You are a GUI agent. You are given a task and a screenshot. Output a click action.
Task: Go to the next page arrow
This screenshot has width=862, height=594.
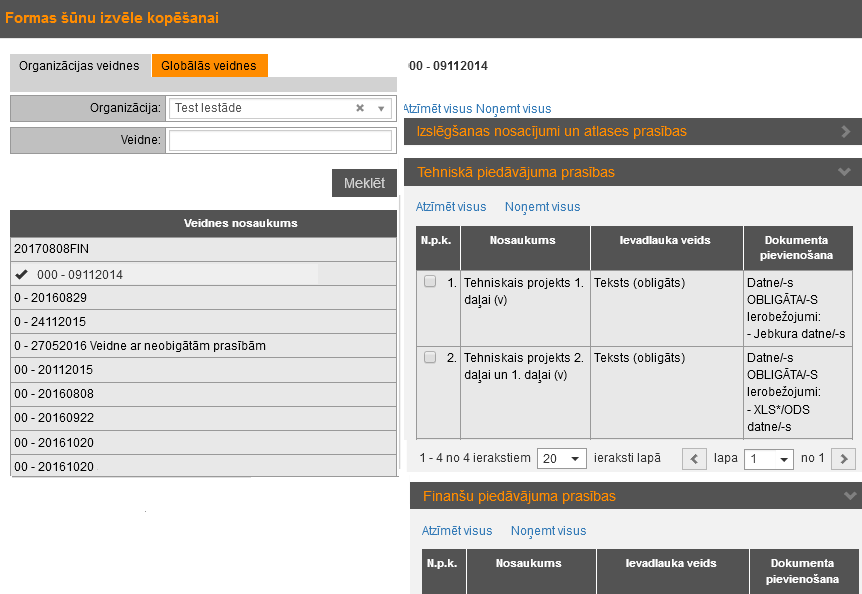(x=844, y=459)
